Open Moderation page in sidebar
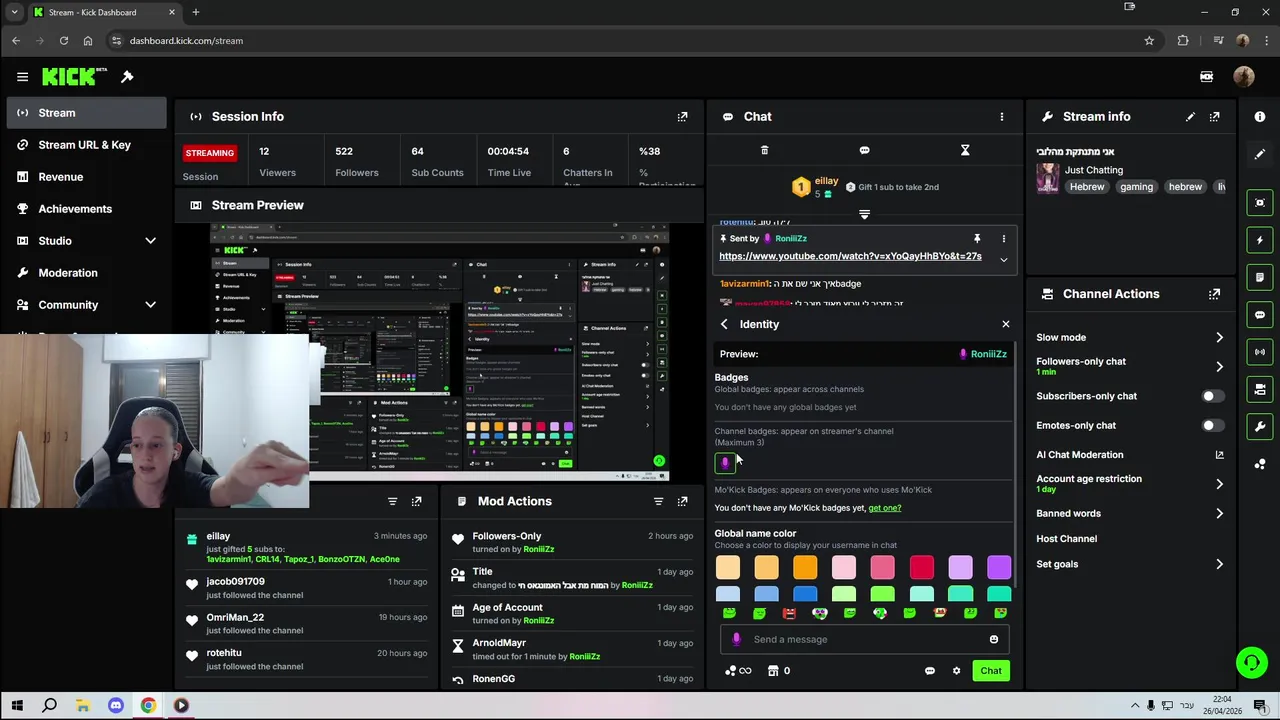Viewport: 1280px width, 720px height. click(x=86, y=273)
